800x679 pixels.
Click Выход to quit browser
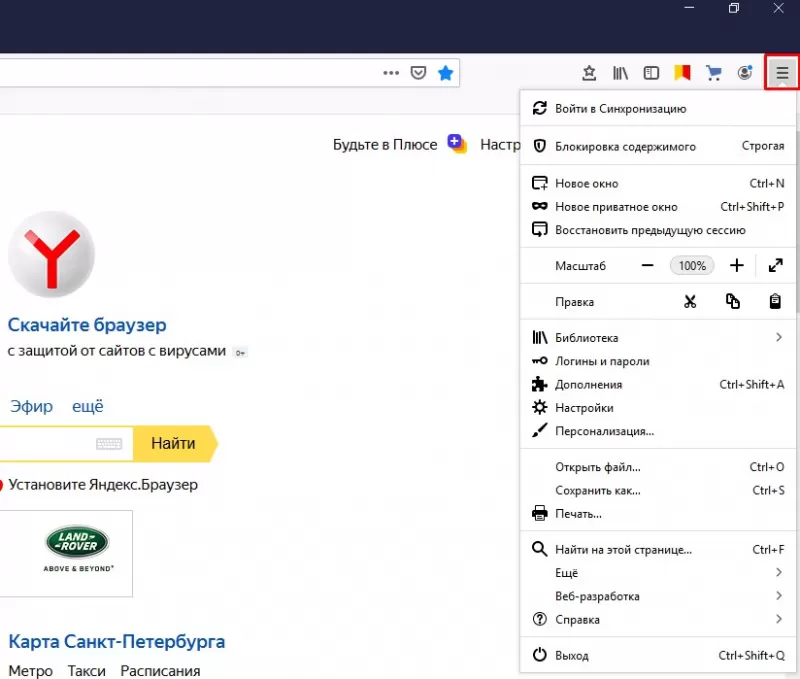click(657, 656)
